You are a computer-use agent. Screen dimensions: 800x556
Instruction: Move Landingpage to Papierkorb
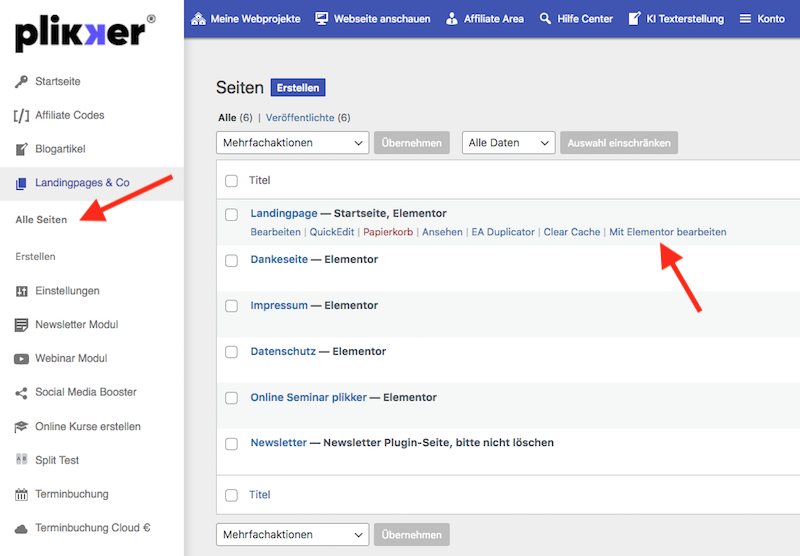(x=388, y=232)
